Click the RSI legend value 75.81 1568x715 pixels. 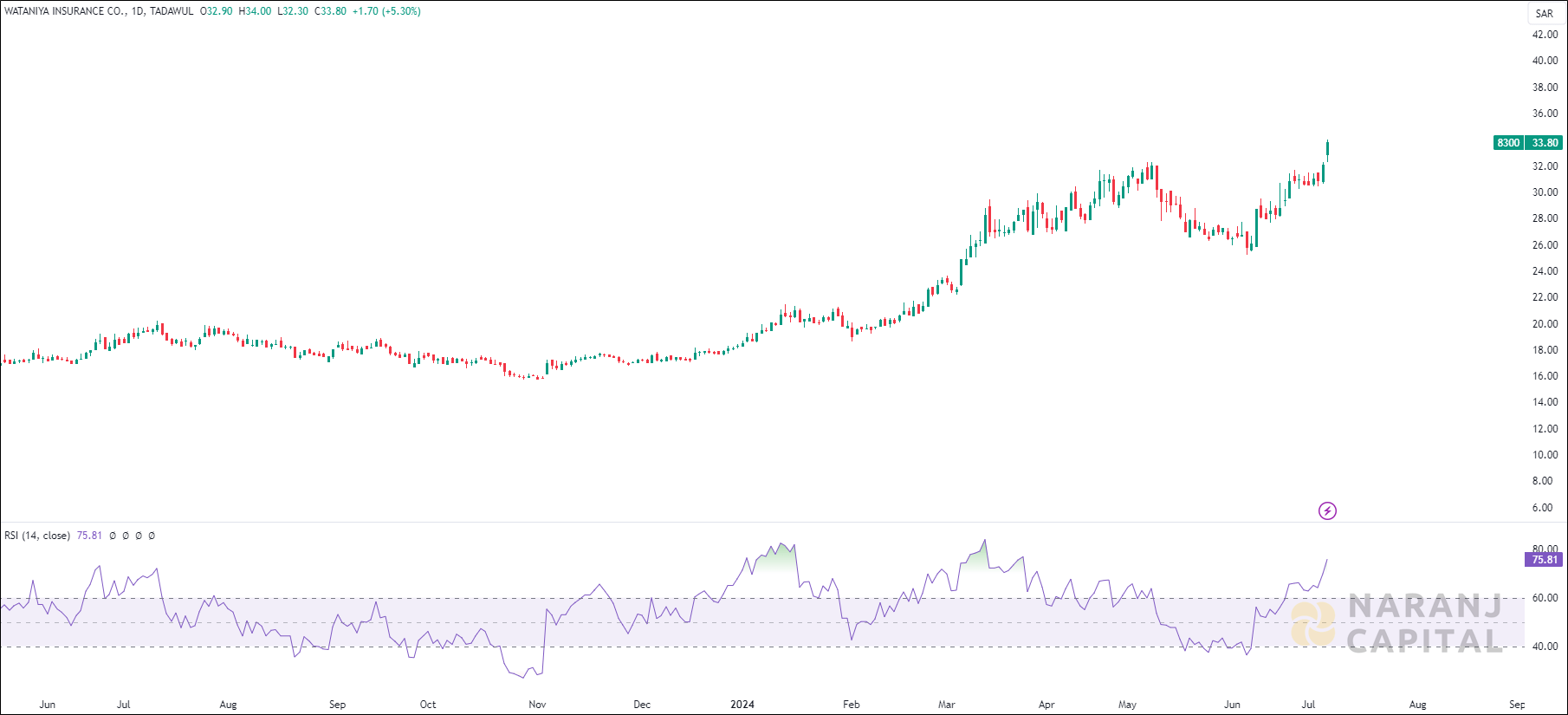[x=89, y=536]
